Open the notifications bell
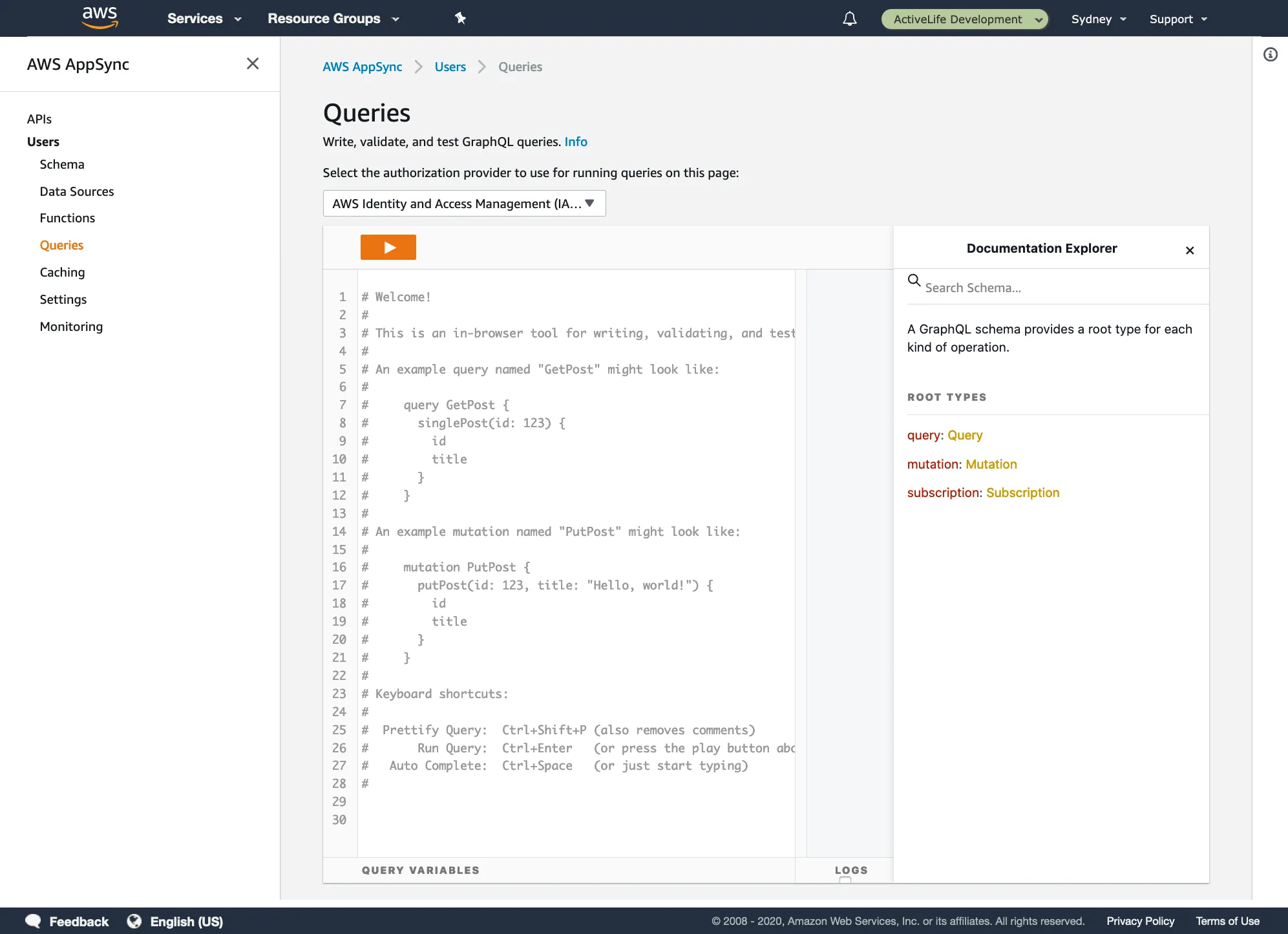This screenshot has height=934, width=1288. [849, 19]
